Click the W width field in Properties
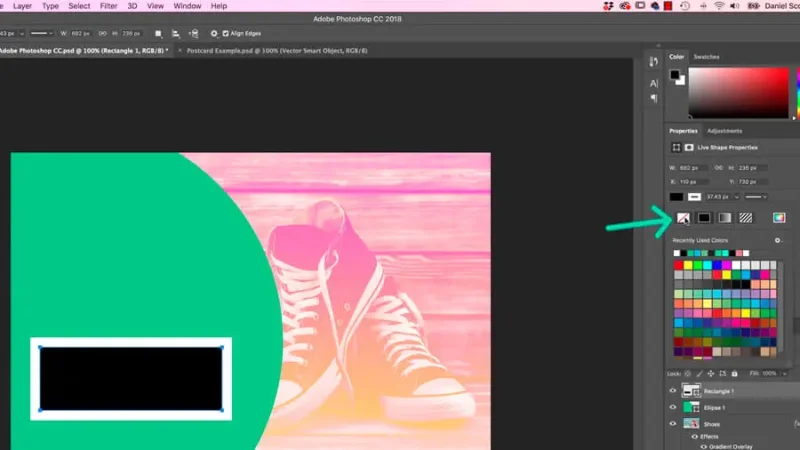The height and width of the screenshot is (450, 800). click(x=692, y=168)
